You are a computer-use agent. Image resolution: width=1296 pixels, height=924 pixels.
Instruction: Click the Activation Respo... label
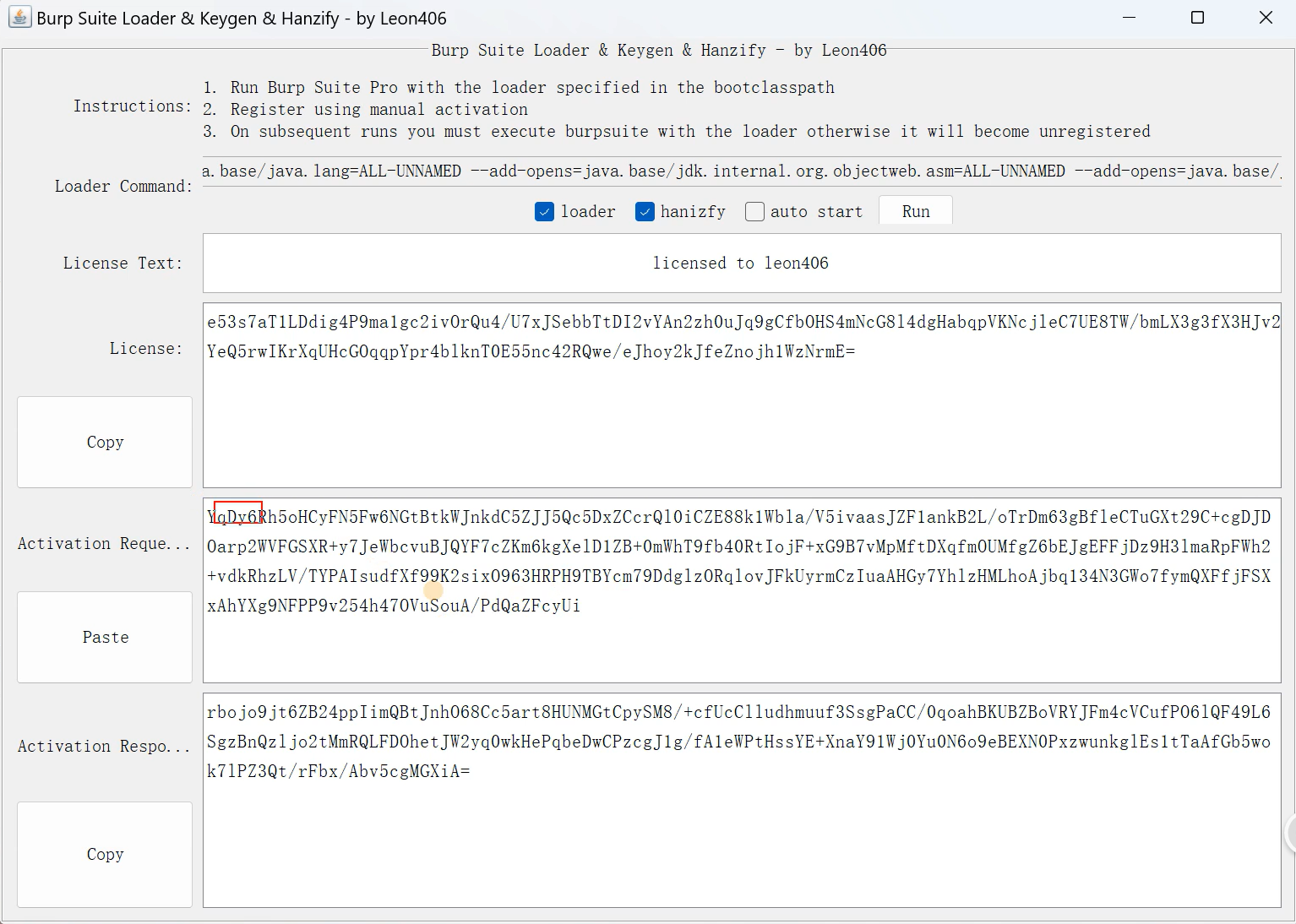(104, 746)
